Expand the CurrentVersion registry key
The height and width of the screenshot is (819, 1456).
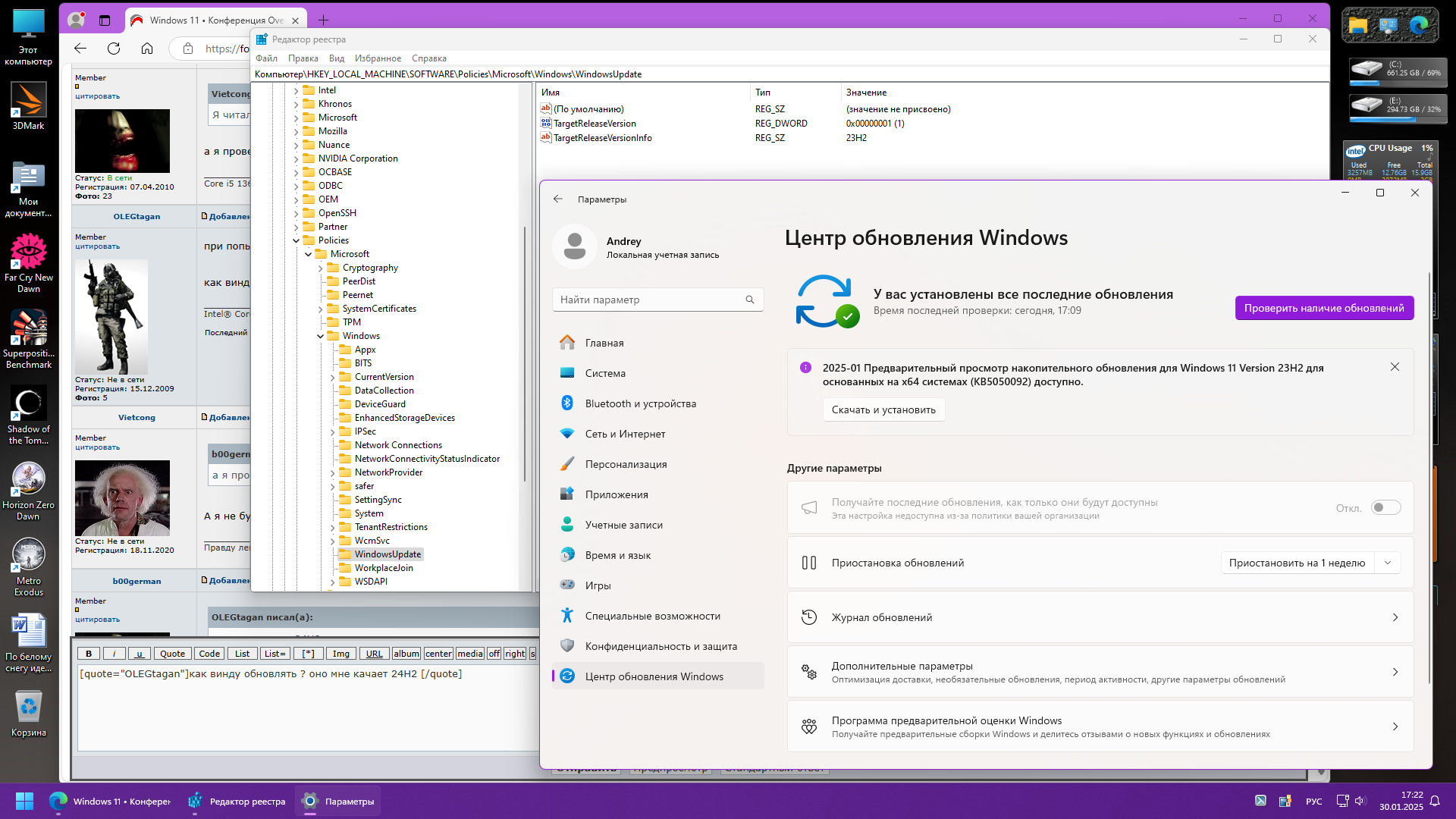(332, 377)
